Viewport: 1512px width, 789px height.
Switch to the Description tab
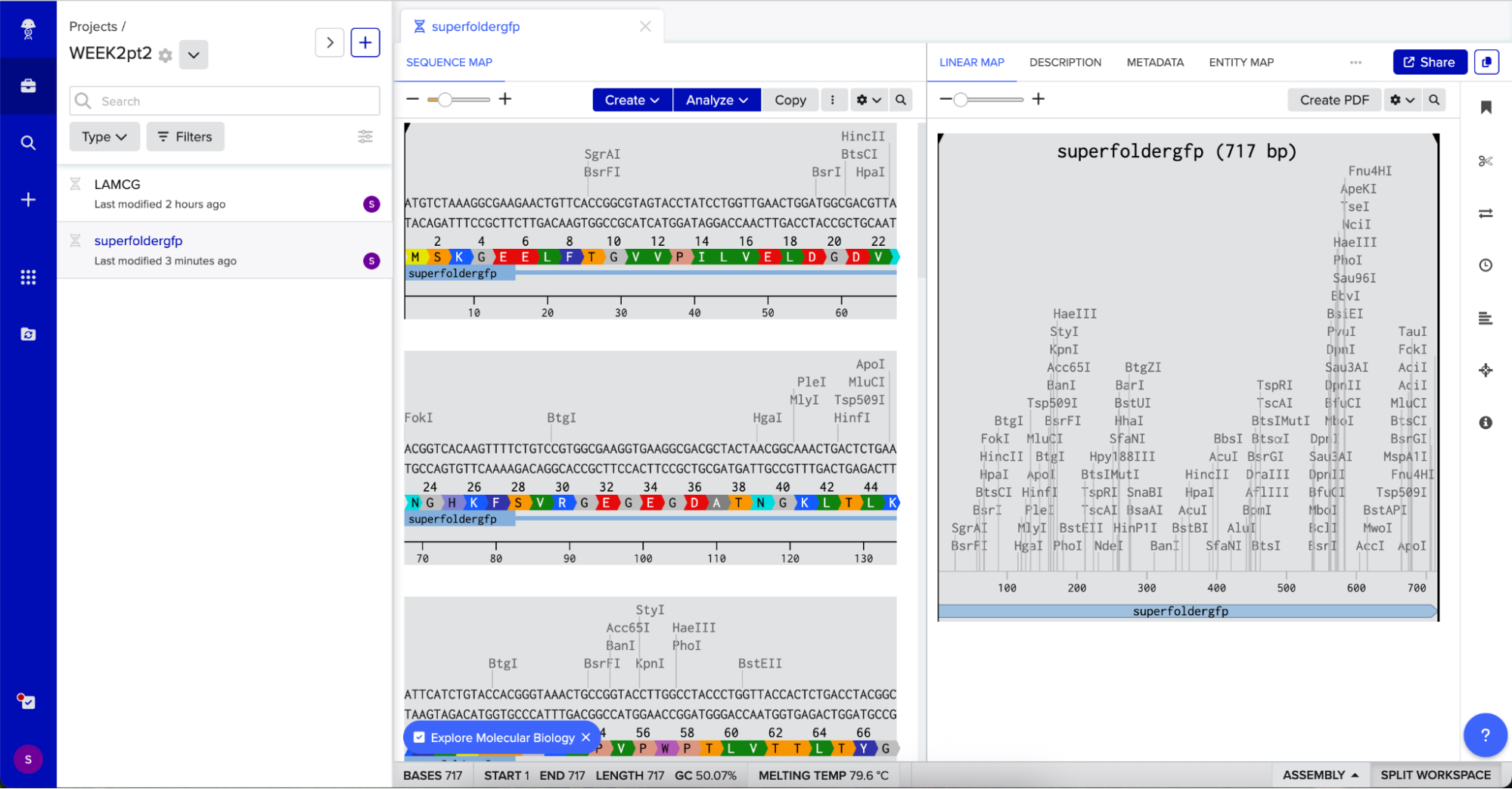coord(1065,62)
